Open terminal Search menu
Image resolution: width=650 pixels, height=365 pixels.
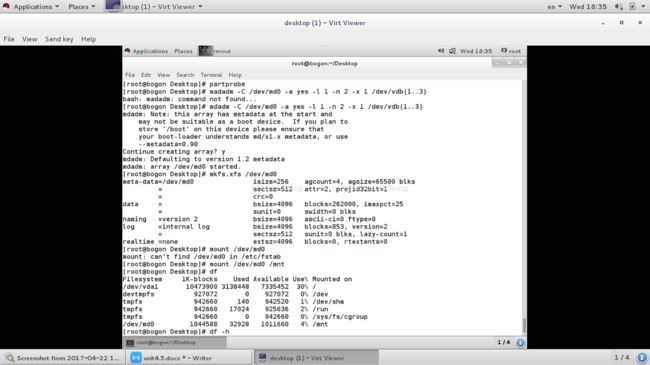coord(185,75)
